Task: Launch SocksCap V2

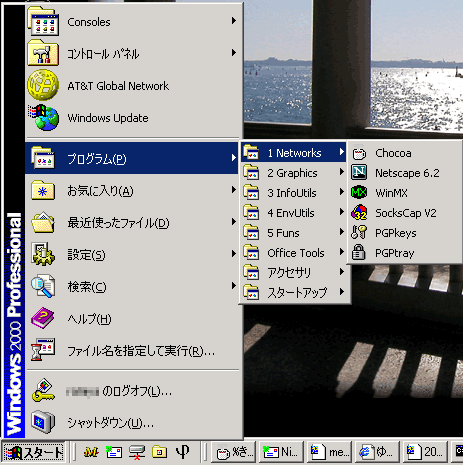Action: pos(404,213)
